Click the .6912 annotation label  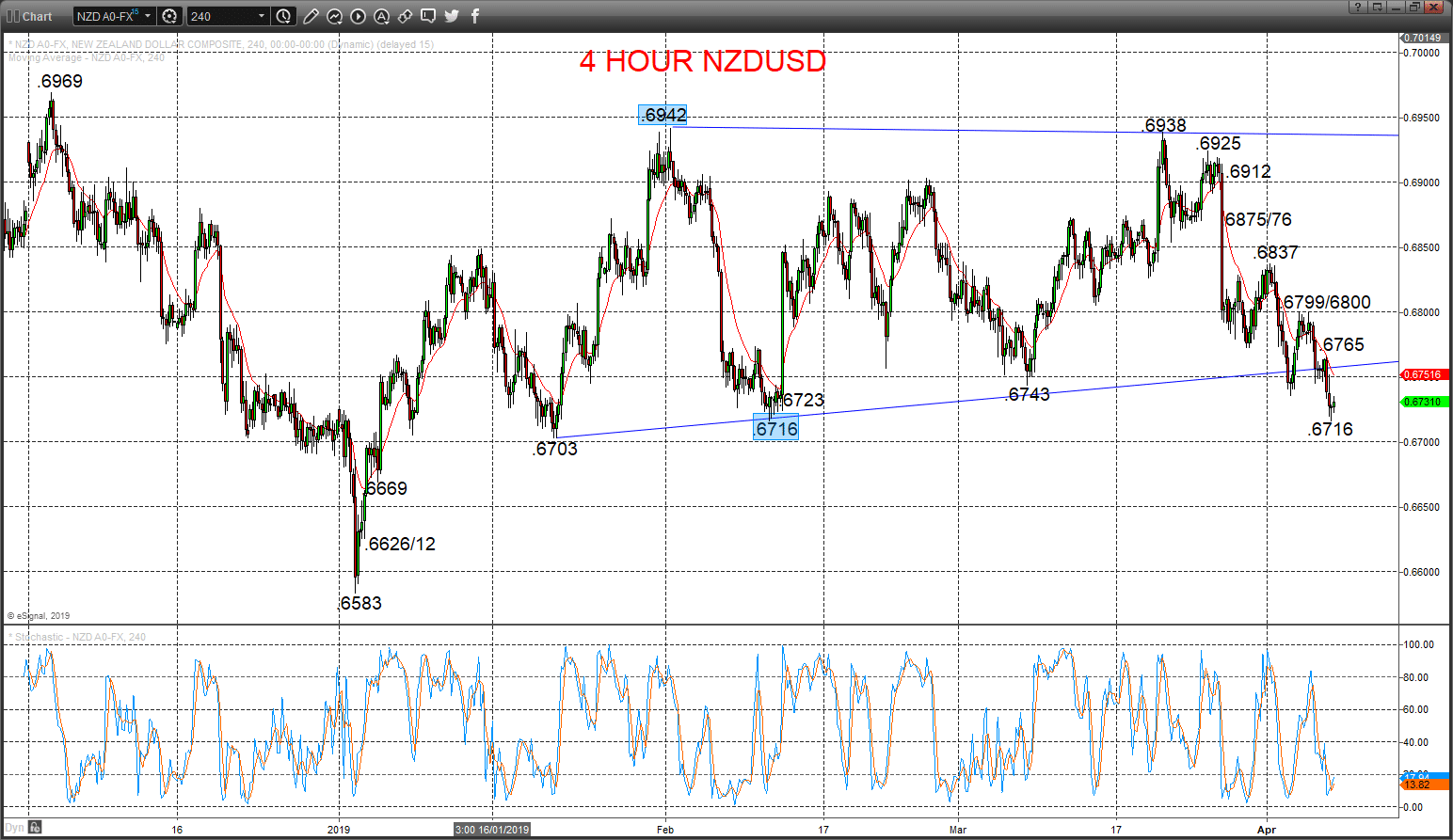click(x=1249, y=171)
